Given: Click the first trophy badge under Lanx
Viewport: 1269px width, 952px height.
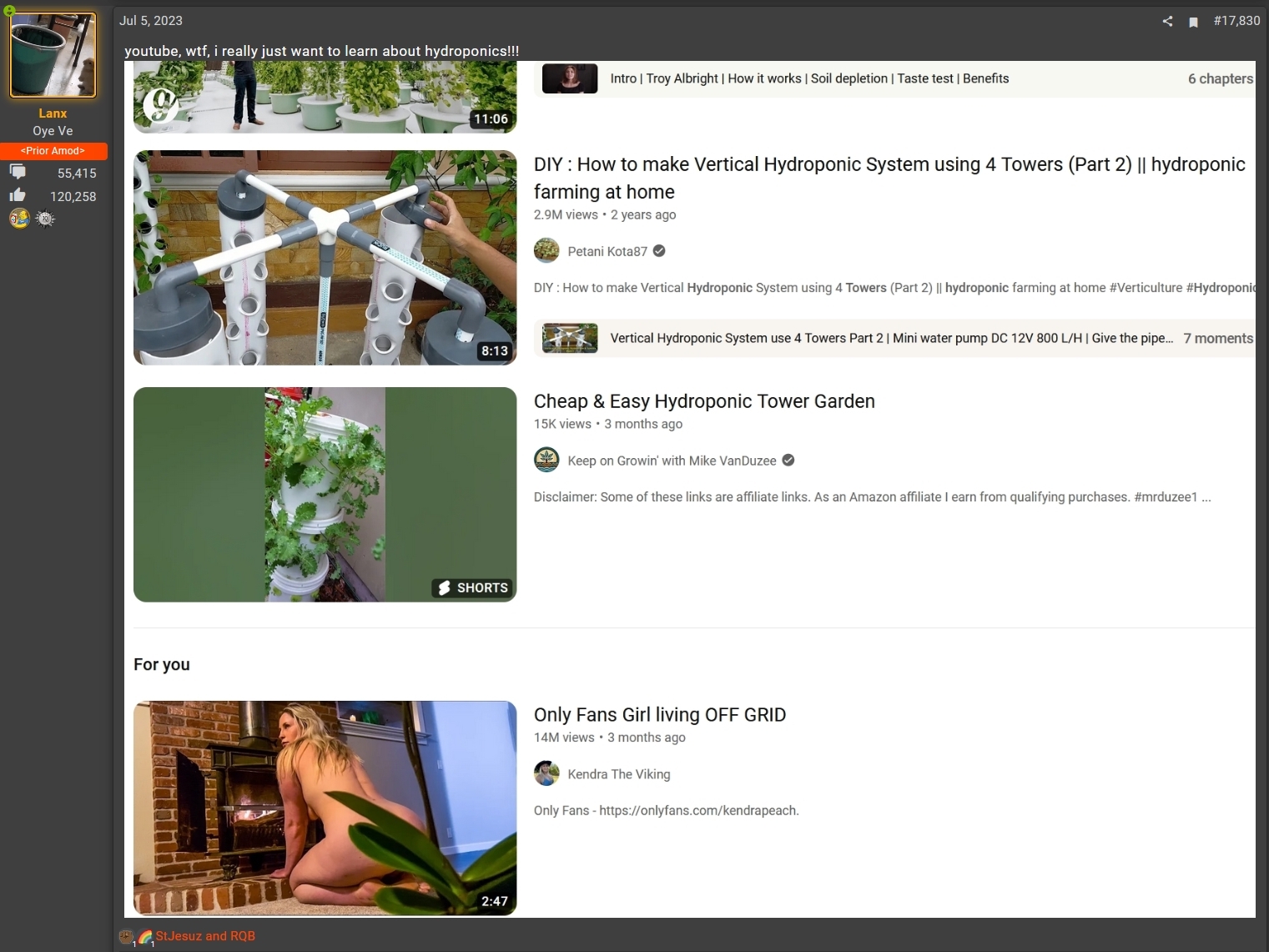Looking at the screenshot, I should [19, 219].
